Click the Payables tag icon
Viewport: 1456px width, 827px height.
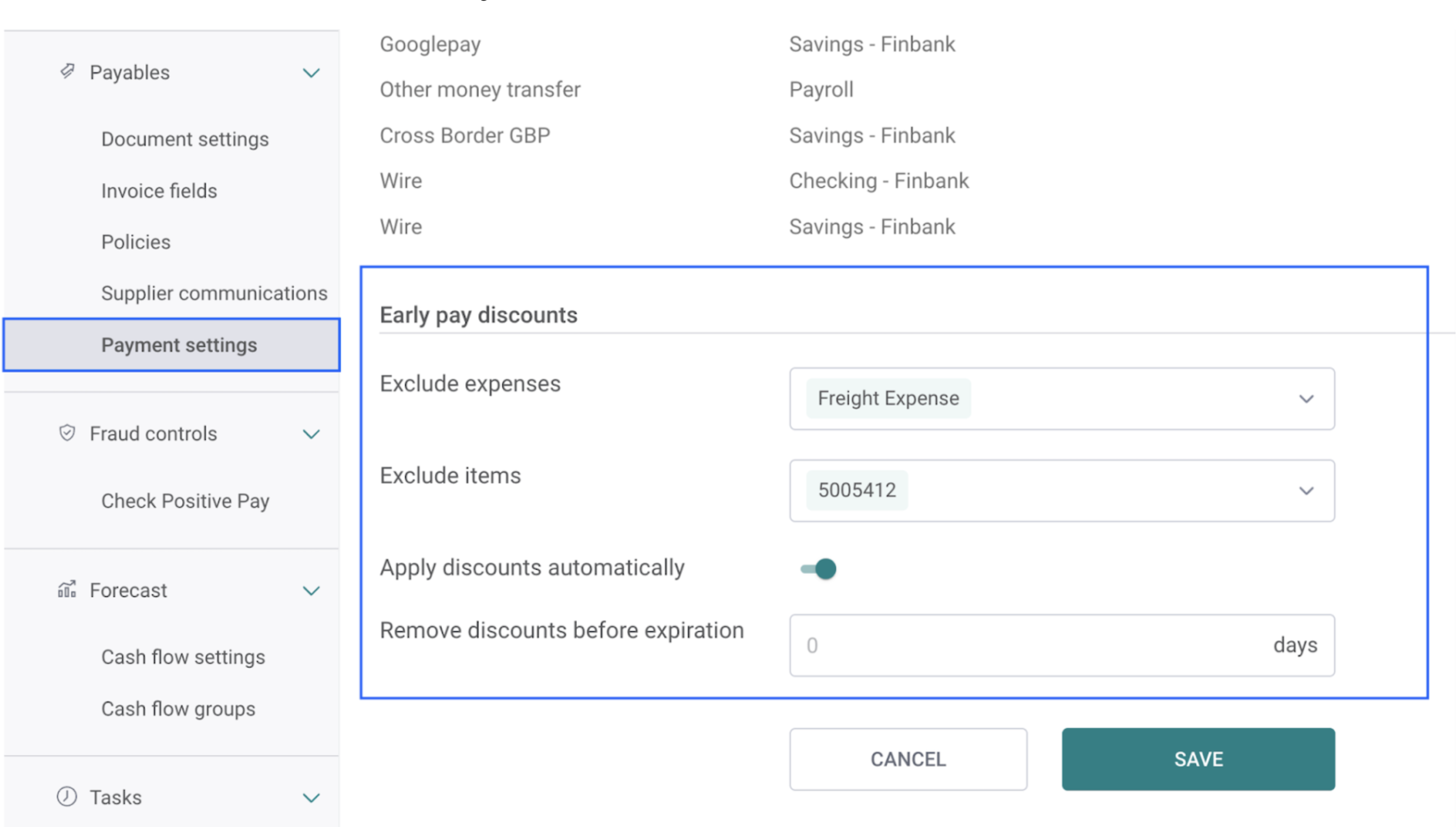point(68,72)
